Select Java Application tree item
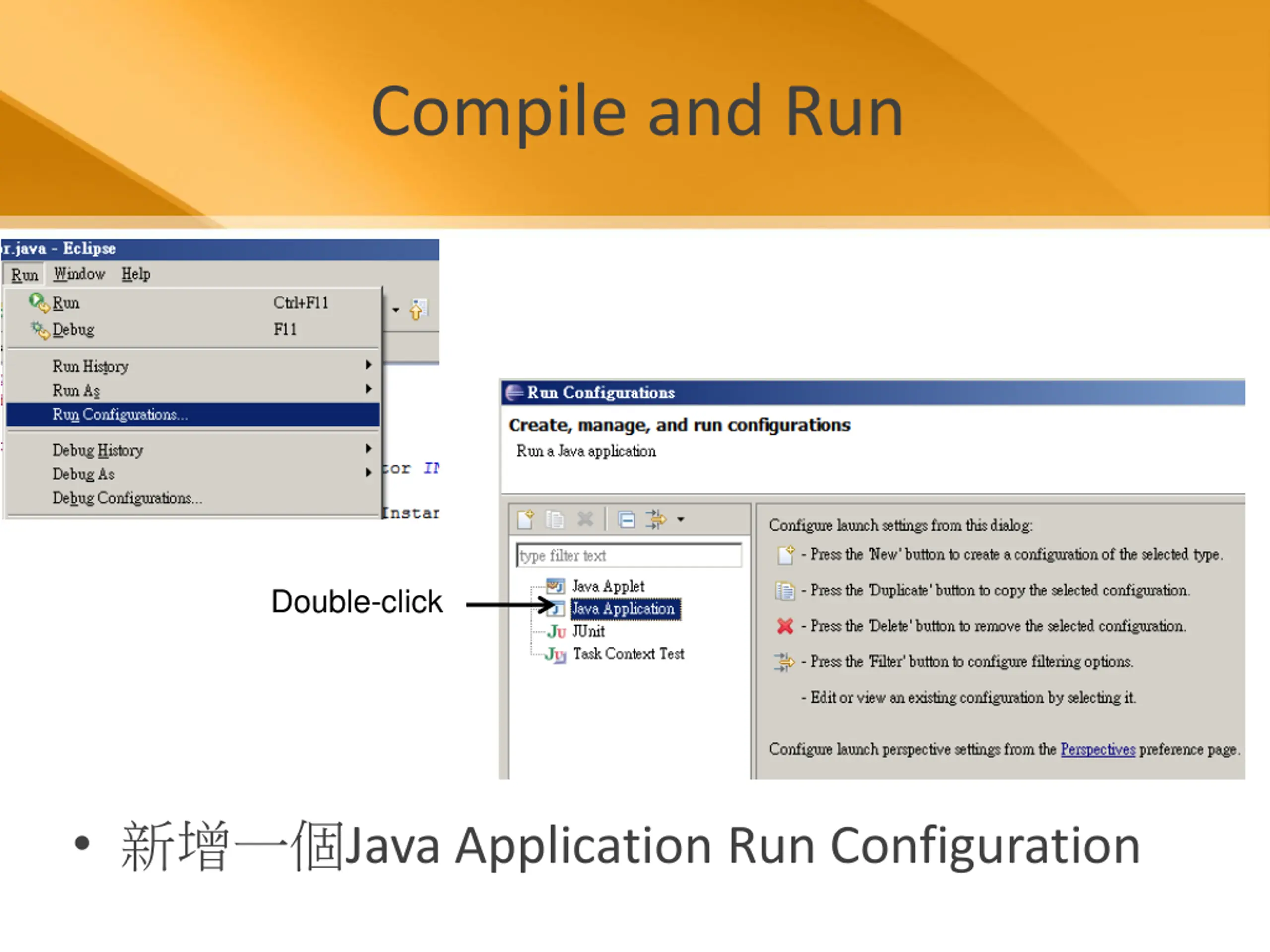The height and width of the screenshot is (952, 1270). [x=625, y=608]
